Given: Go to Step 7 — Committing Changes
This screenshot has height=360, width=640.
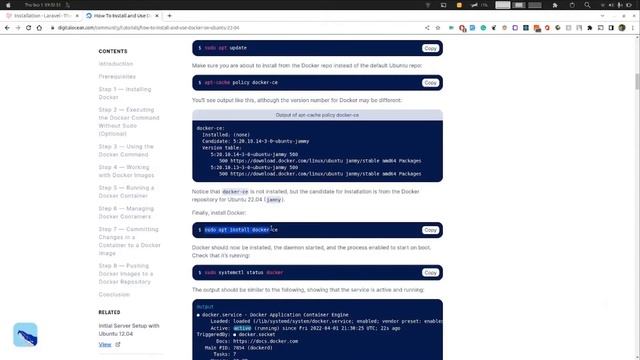Looking at the screenshot, I should coord(129,241).
